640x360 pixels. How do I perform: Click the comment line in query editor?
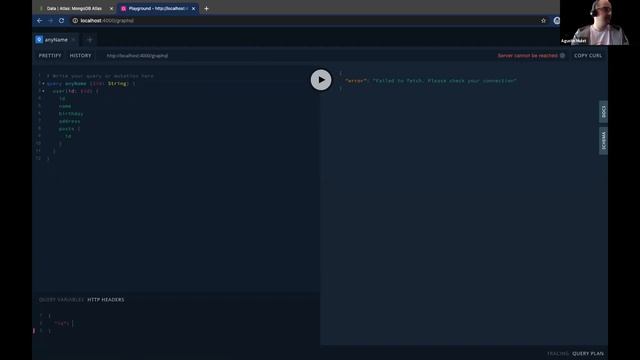(x=100, y=76)
